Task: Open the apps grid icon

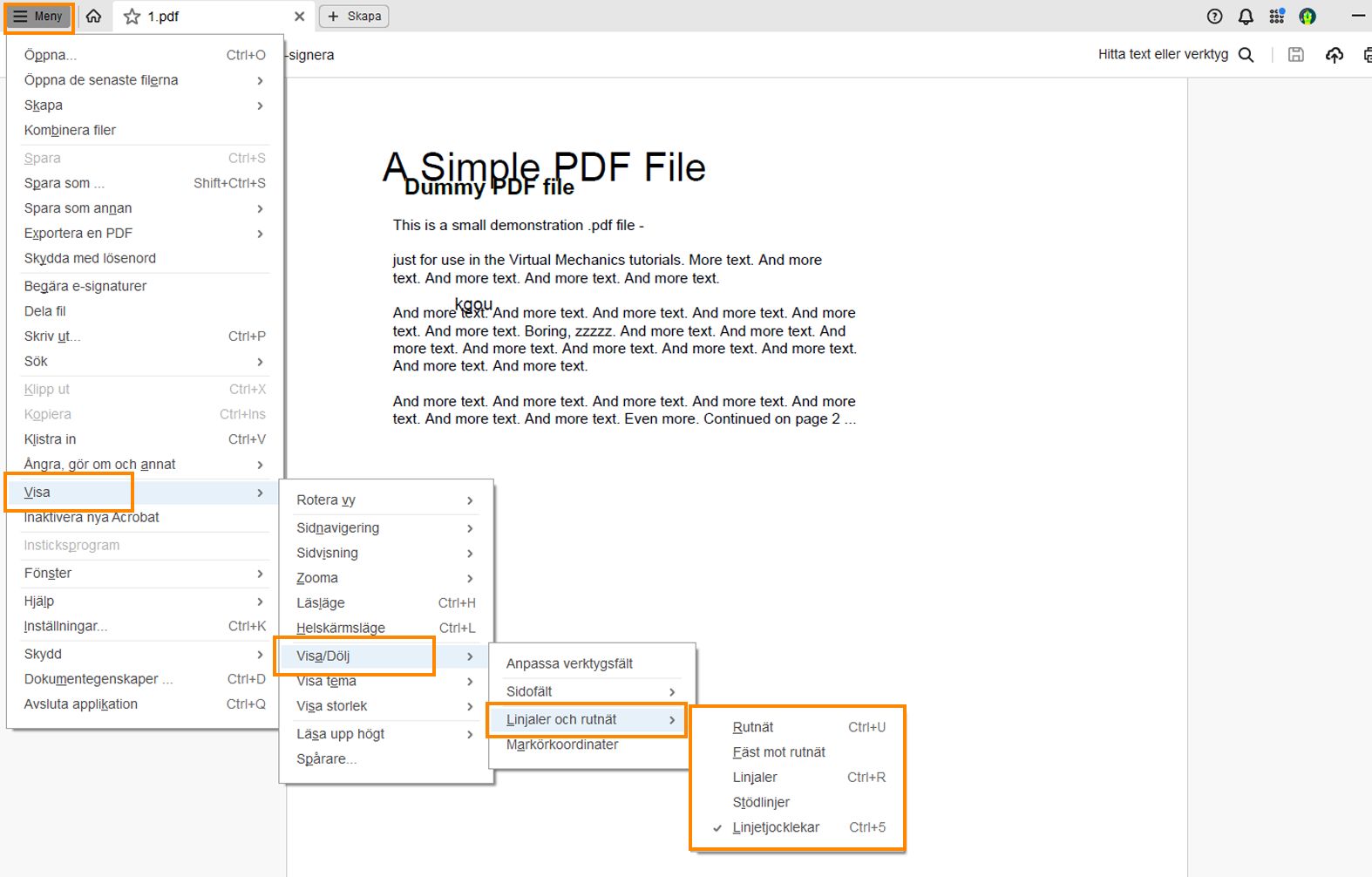Action: coord(1276,17)
